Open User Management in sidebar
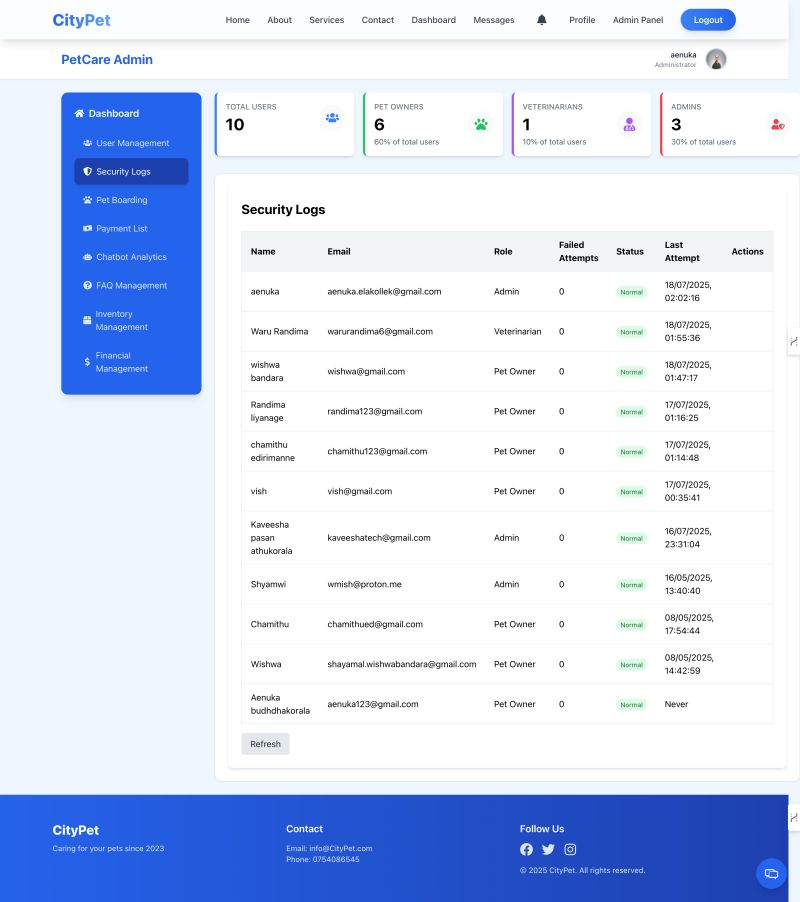 [132, 143]
